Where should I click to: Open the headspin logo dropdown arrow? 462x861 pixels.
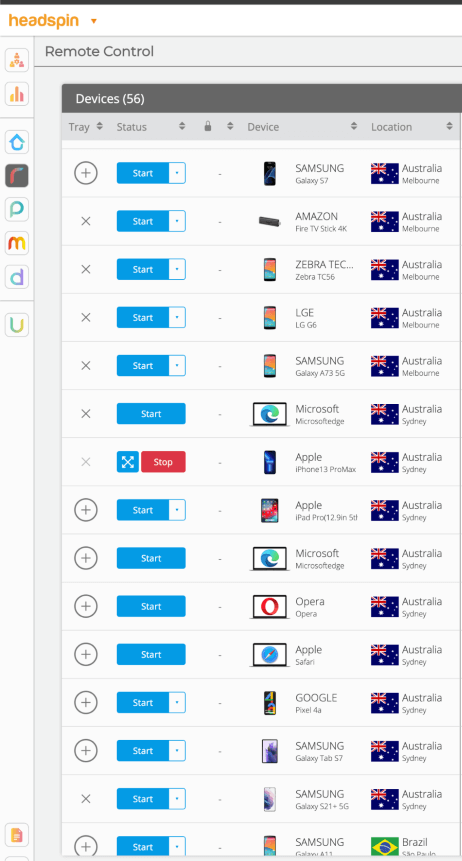click(x=93, y=21)
